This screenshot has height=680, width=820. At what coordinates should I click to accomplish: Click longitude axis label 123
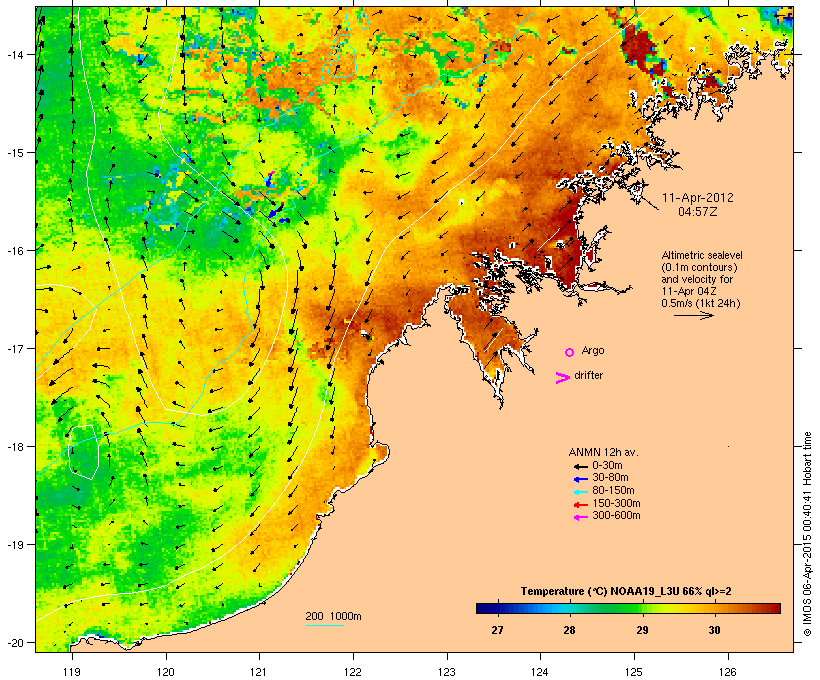coord(447,672)
